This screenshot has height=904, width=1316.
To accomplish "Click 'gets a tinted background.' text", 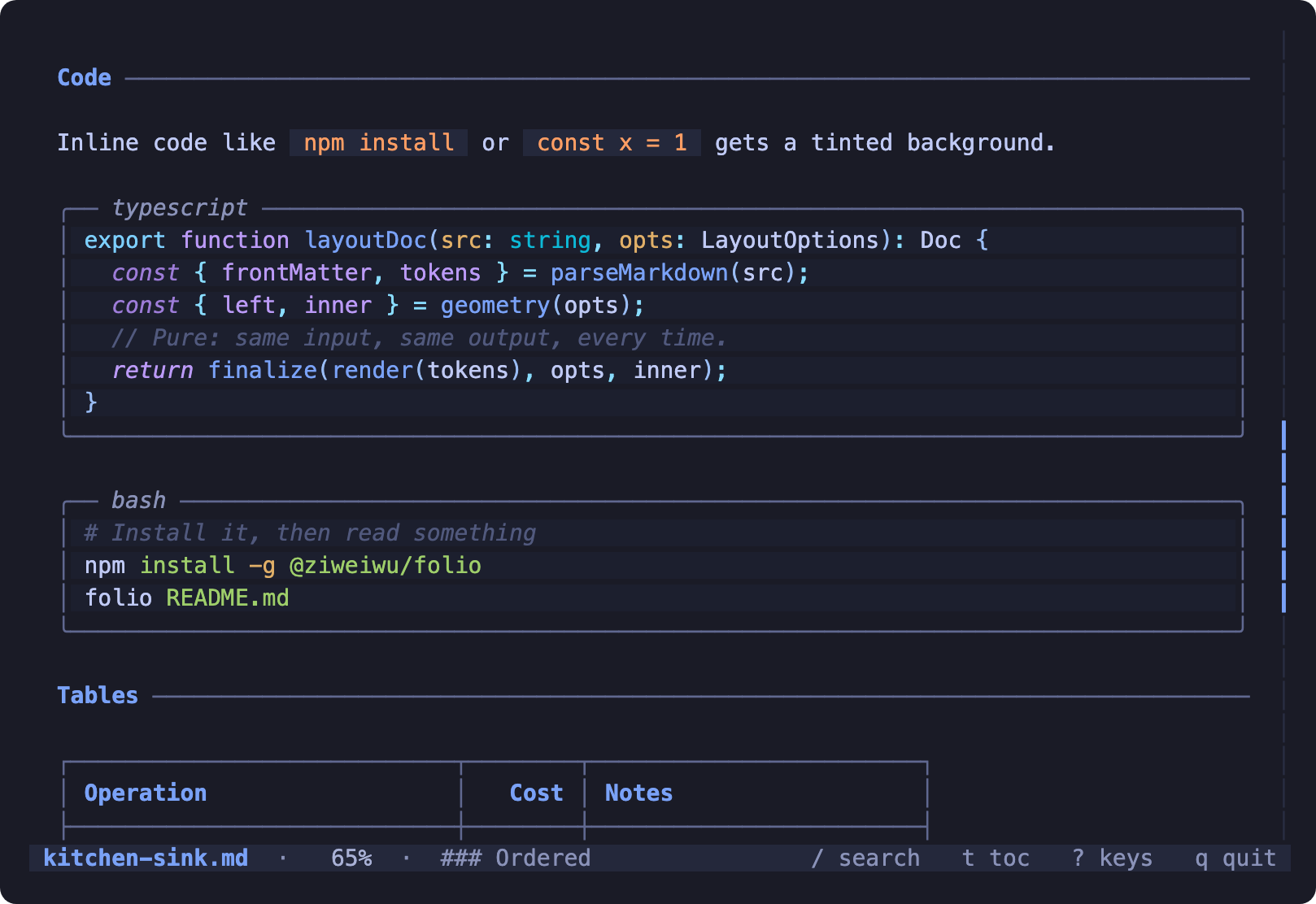I will [885, 143].
